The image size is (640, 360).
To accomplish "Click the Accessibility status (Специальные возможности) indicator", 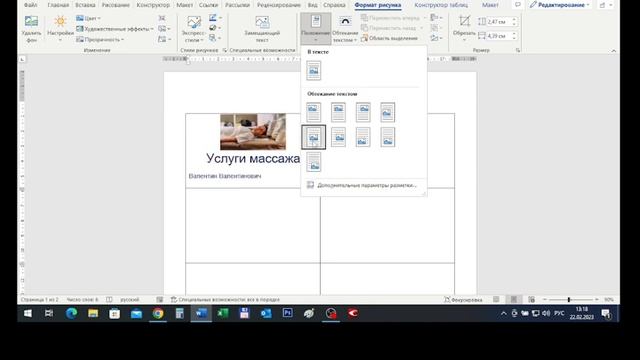I will point(225,300).
